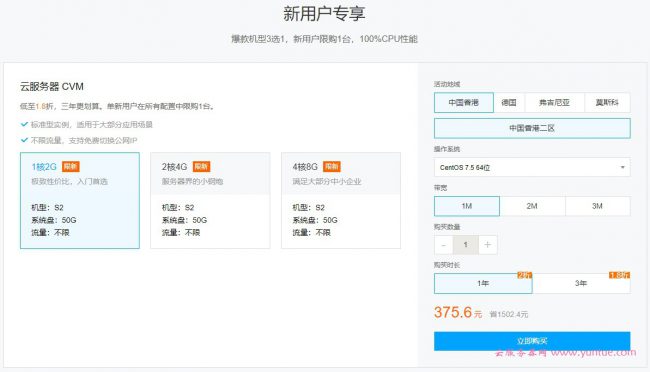
Task: Click the purchase quantity field showing 1
Action: coord(466,245)
